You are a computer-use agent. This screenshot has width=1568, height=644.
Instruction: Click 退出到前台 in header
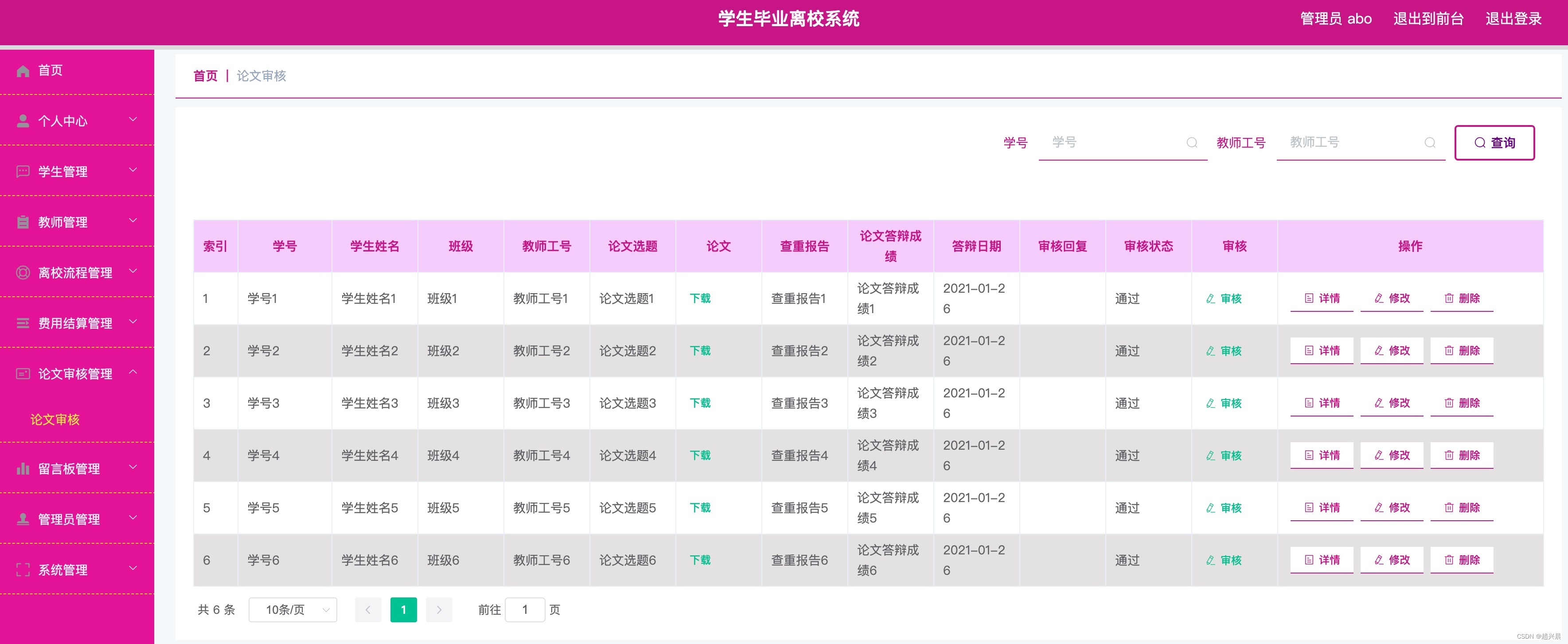(1428, 19)
